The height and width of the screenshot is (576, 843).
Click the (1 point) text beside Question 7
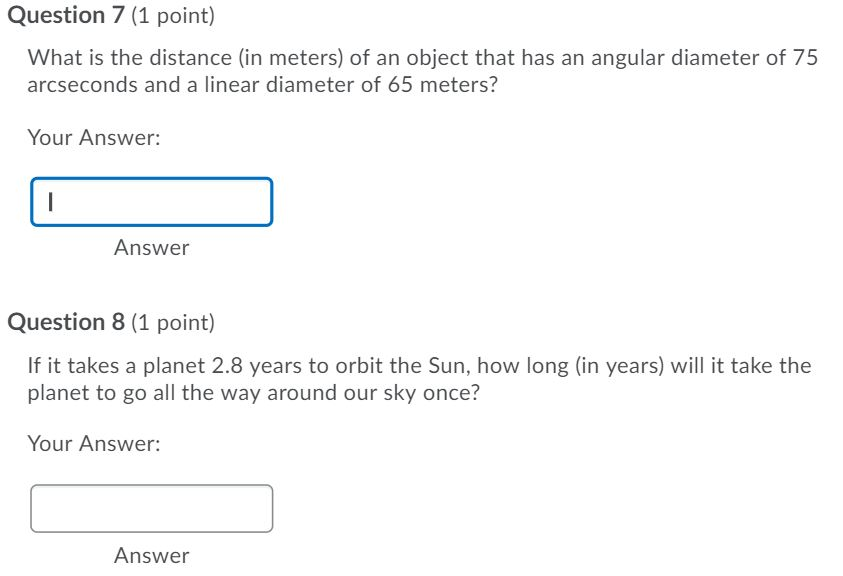172,14
